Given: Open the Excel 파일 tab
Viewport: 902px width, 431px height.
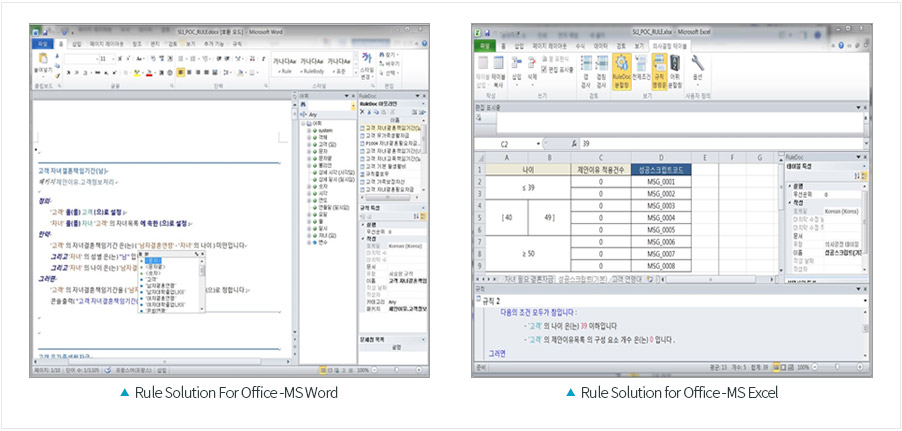Looking at the screenshot, I should click(485, 45).
